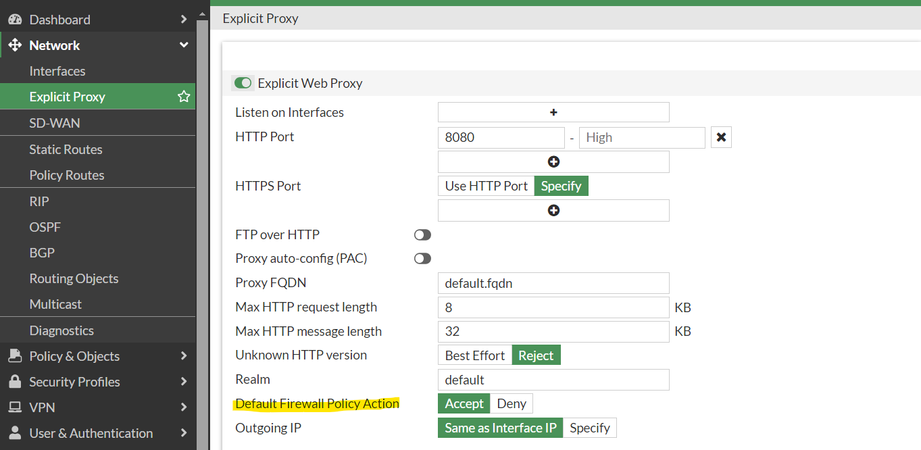Viewport: 921px width, 450px height.
Task: Click the VPN monitor icon
Action: click(15, 407)
